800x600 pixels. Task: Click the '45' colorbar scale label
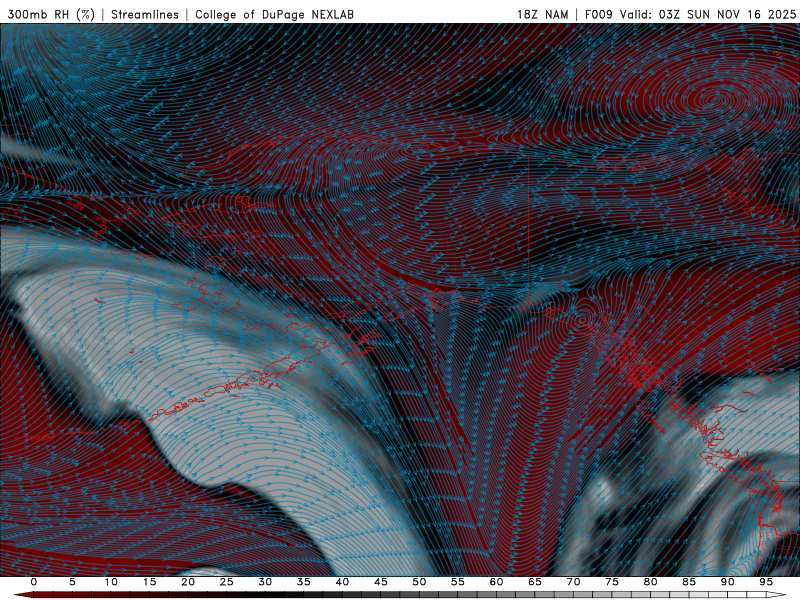(x=381, y=582)
